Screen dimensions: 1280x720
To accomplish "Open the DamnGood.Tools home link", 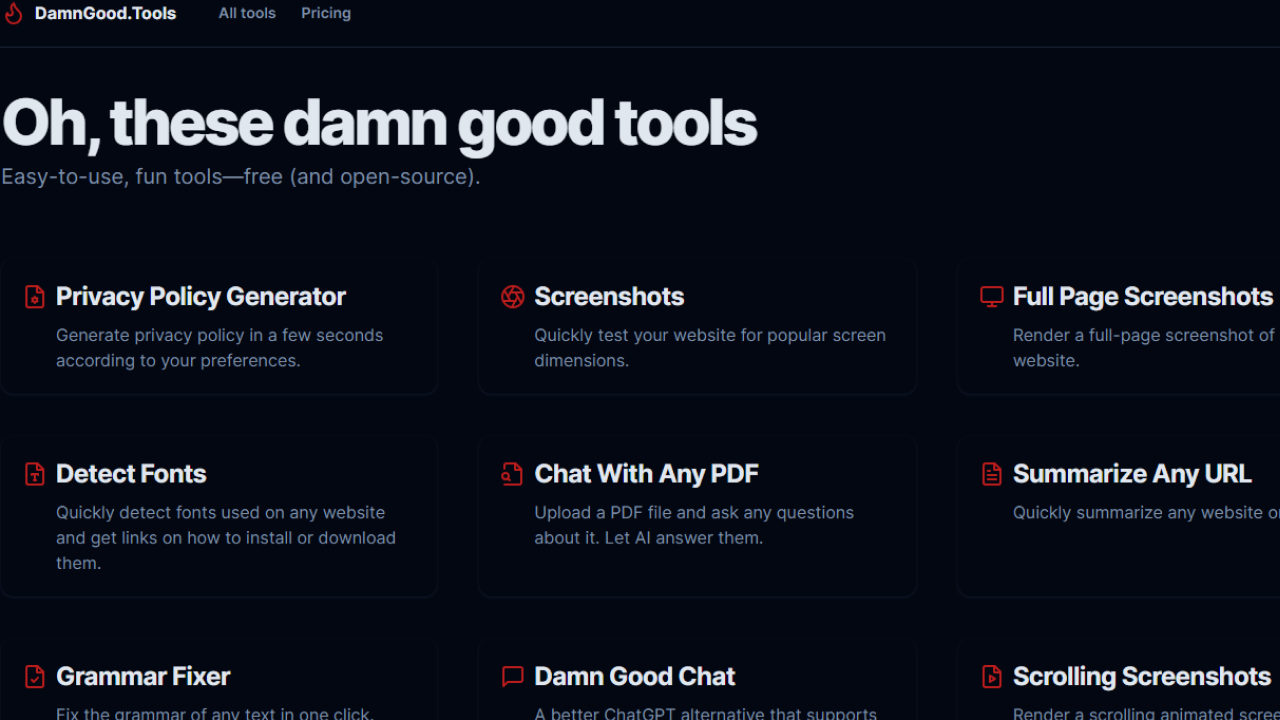I will (x=105, y=14).
